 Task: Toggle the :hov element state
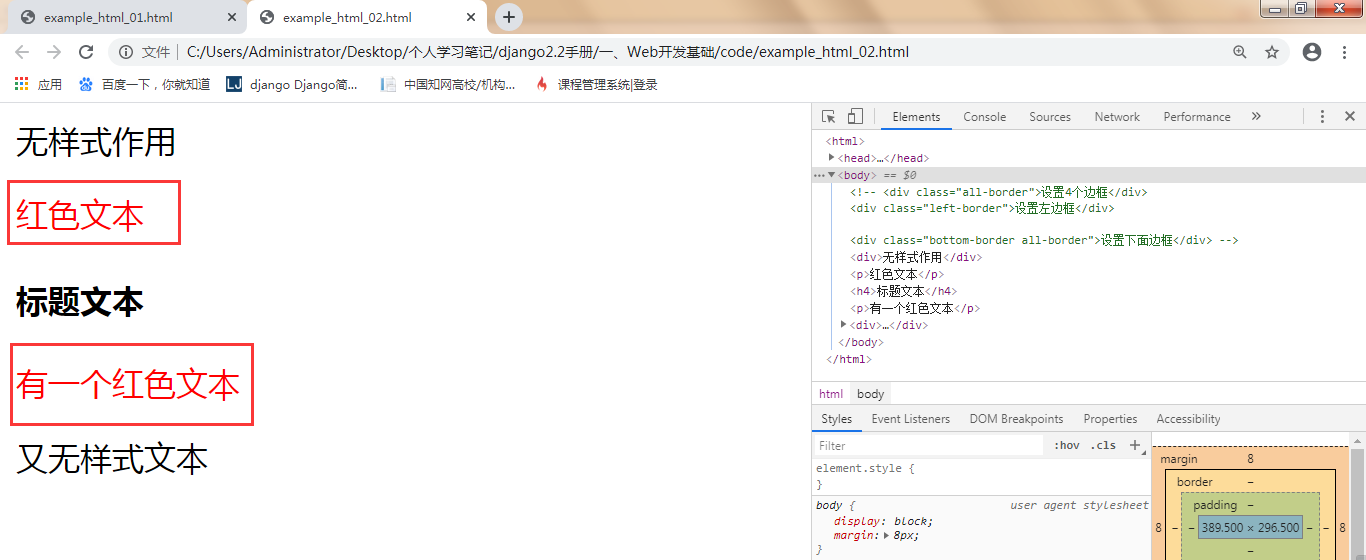pos(1066,446)
